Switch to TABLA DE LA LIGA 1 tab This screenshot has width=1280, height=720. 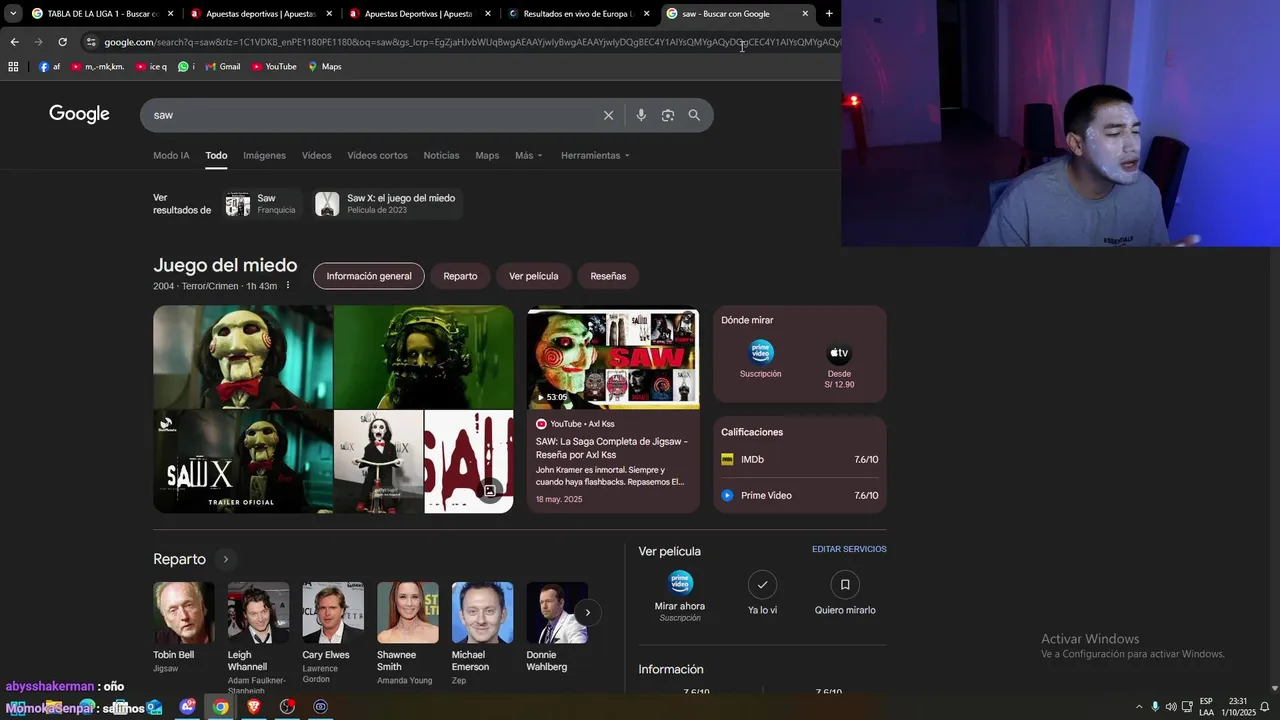[x=102, y=14]
